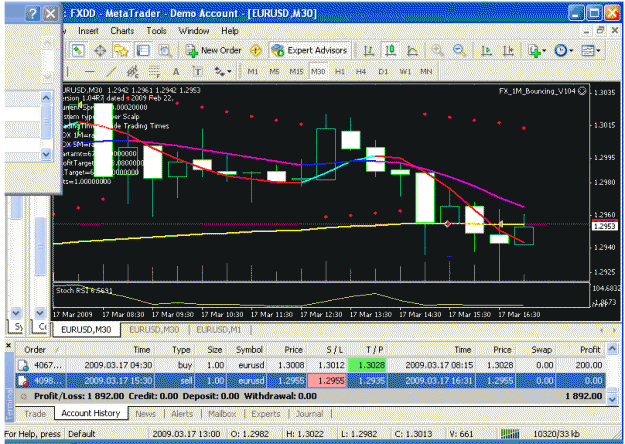Switch to M1 timeframe
Screen dimensions: 625x444
pyautogui.click(x=253, y=72)
